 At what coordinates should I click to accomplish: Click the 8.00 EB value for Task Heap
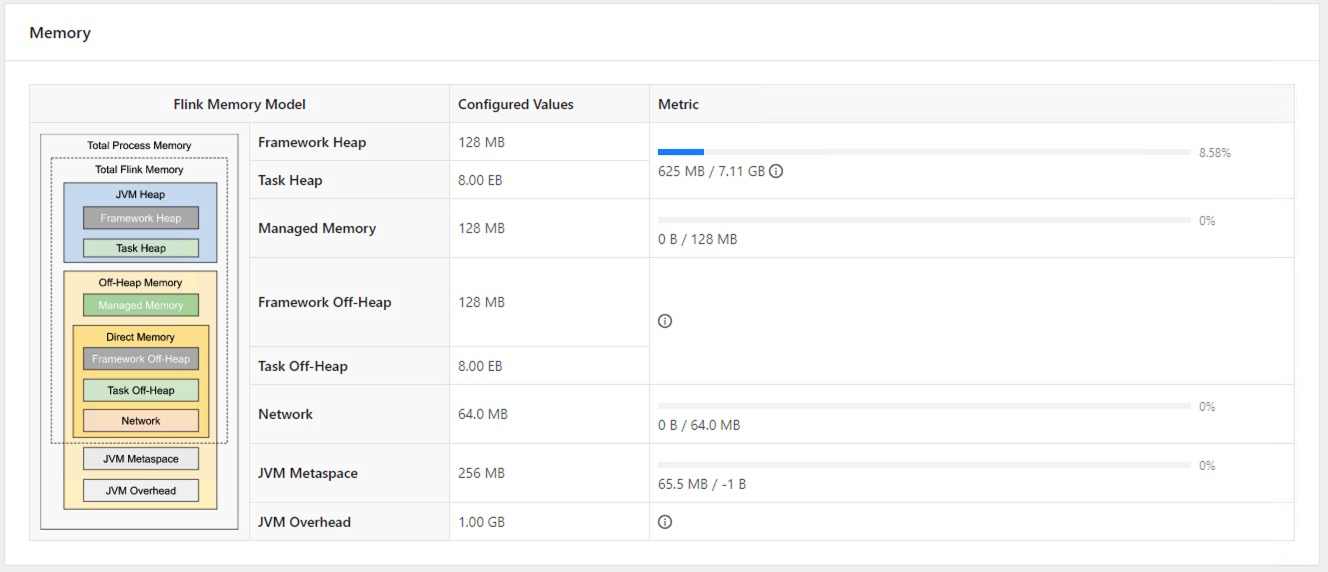[x=480, y=180]
